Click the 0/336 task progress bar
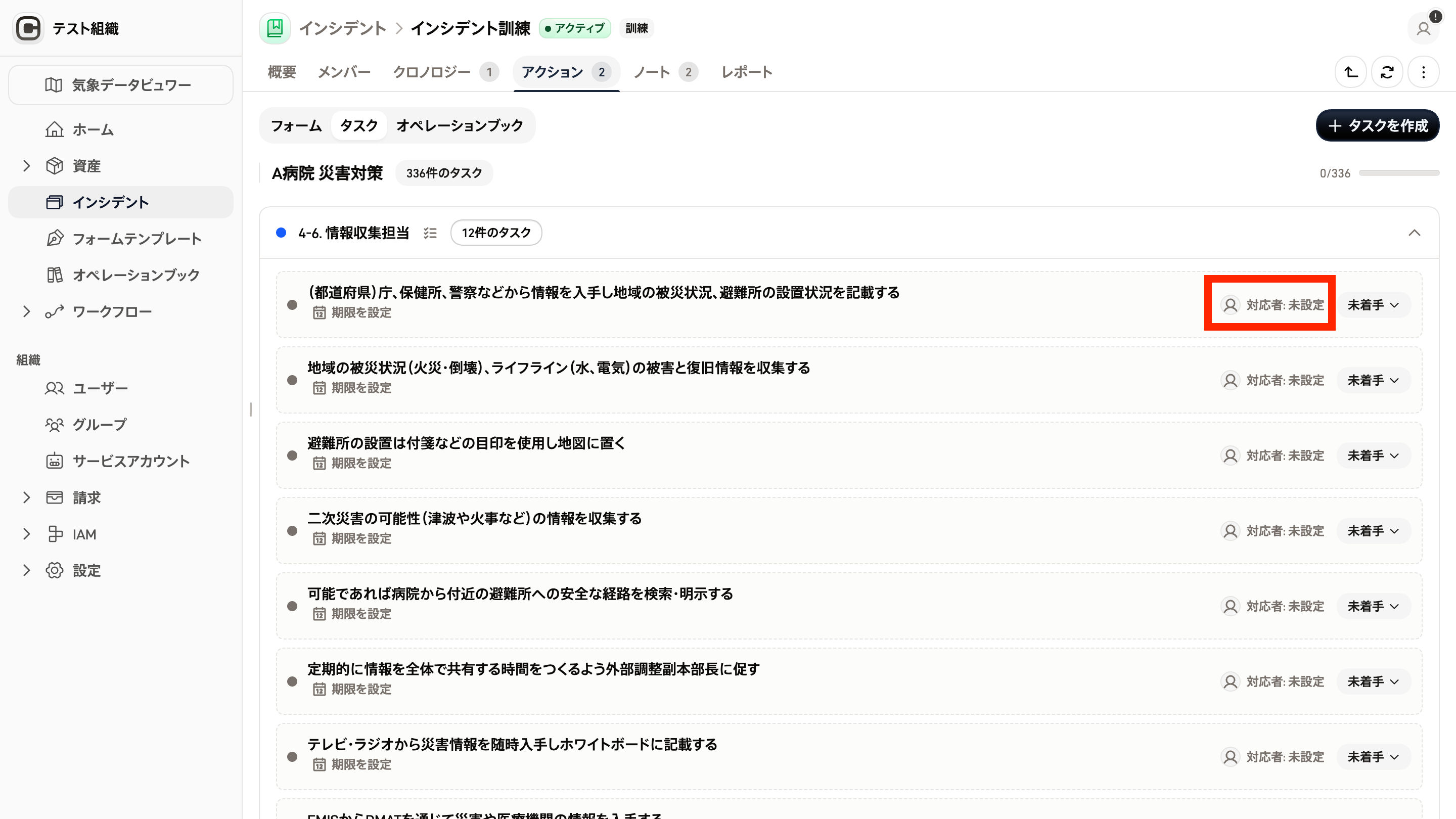The width and height of the screenshot is (1456, 819). pyautogui.click(x=1399, y=173)
